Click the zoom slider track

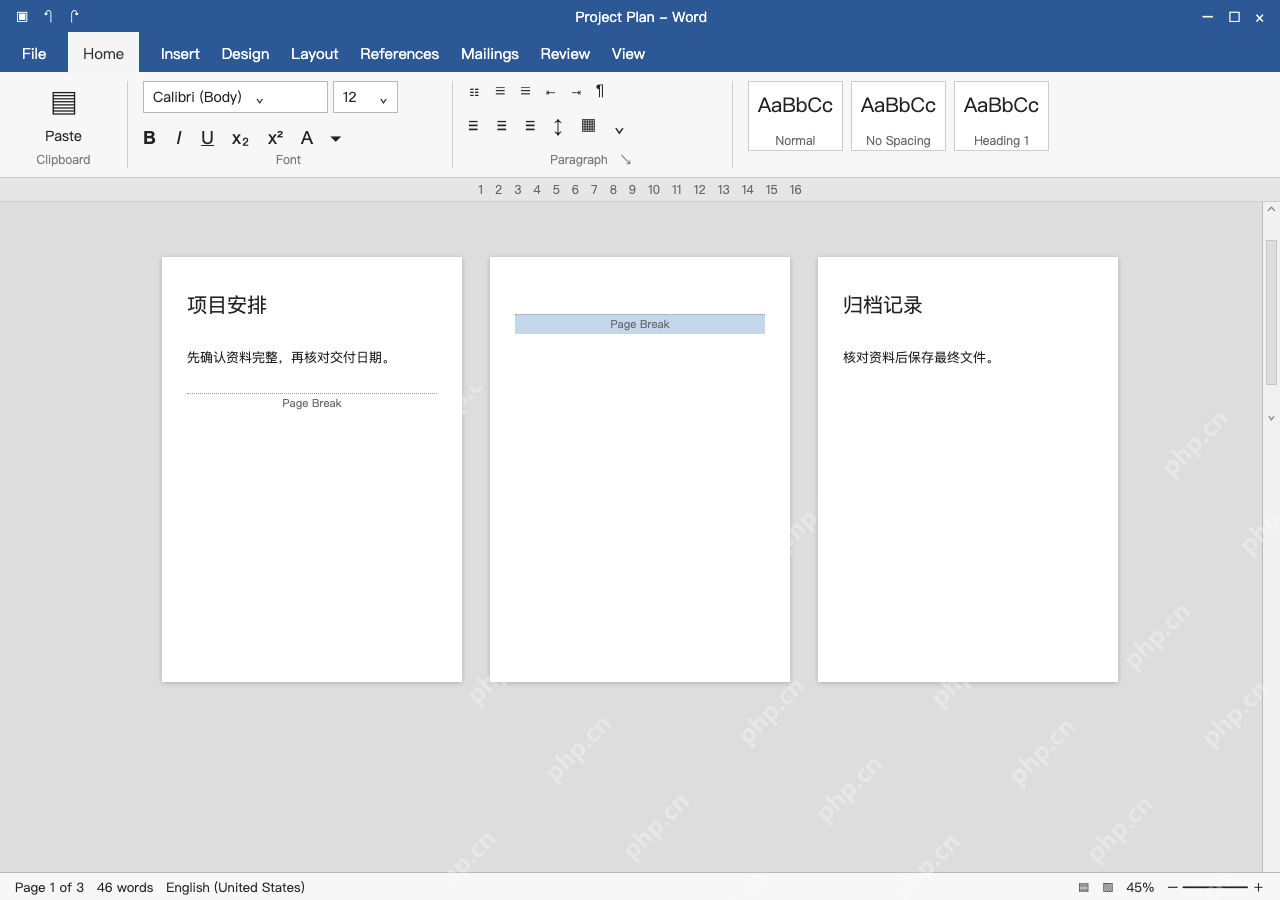1215,888
